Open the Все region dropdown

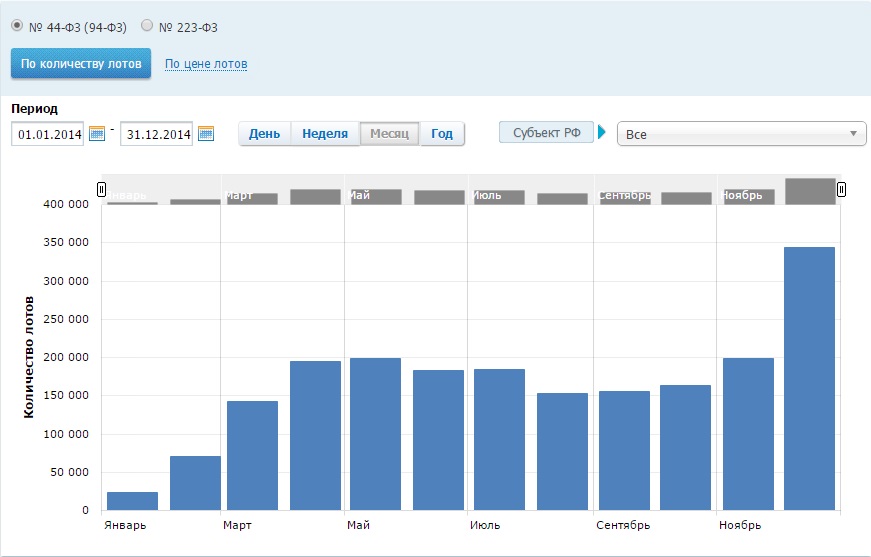[x=742, y=134]
